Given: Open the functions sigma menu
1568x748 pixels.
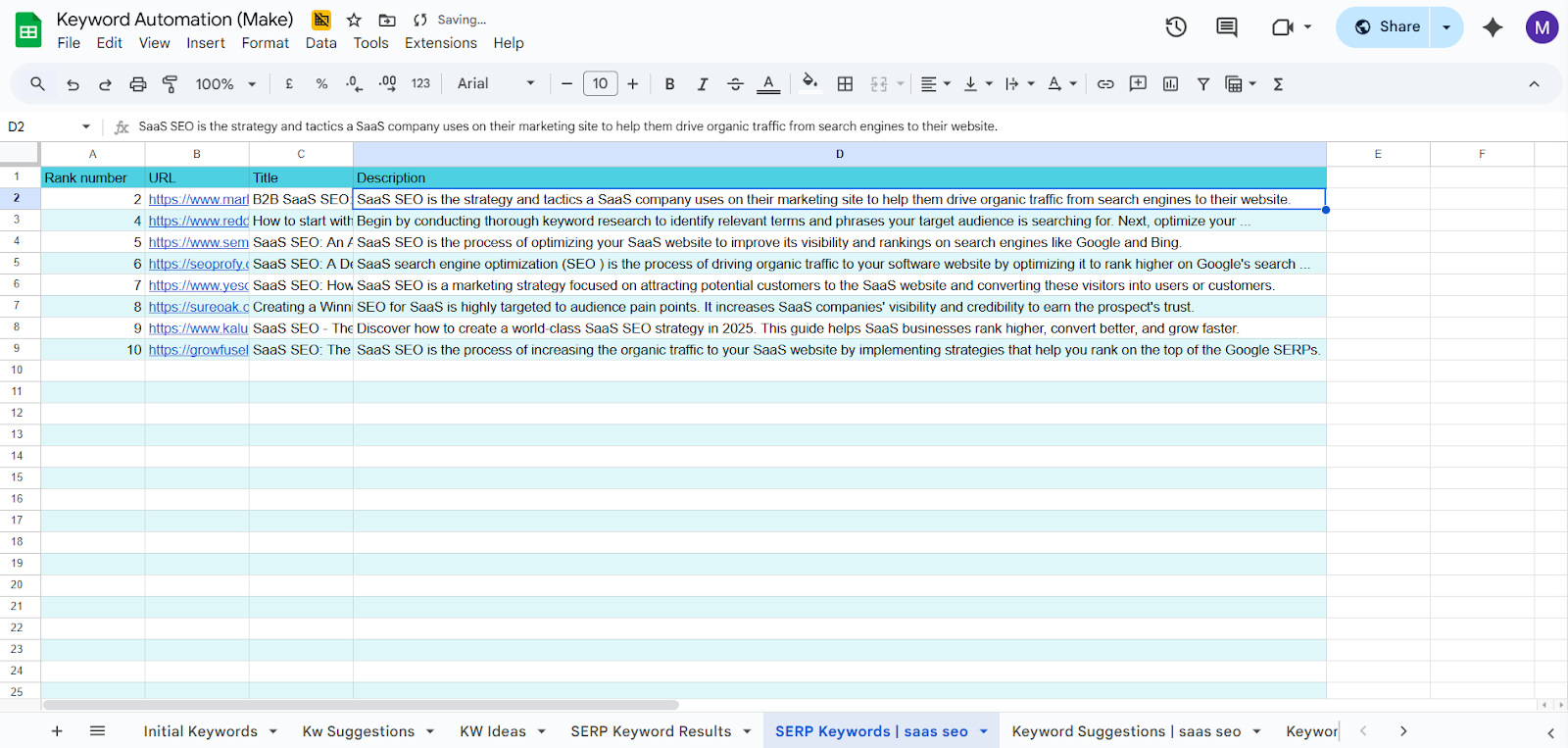Looking at the screenshot, I should point(1278,84).
